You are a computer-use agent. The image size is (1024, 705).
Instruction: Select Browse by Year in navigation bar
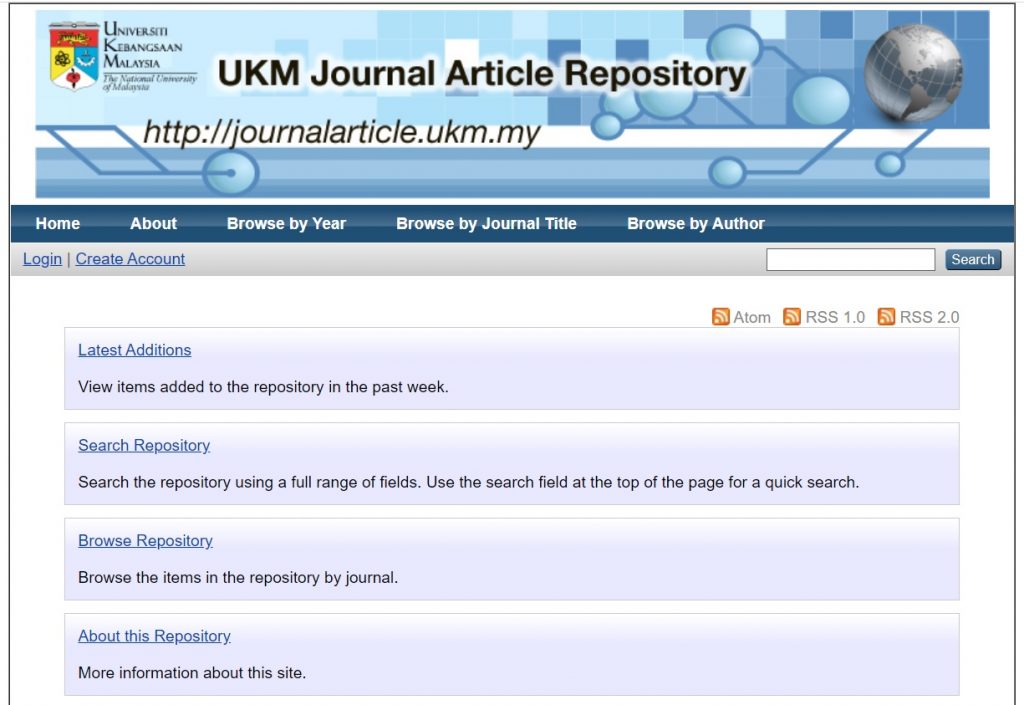pos(286,224)
